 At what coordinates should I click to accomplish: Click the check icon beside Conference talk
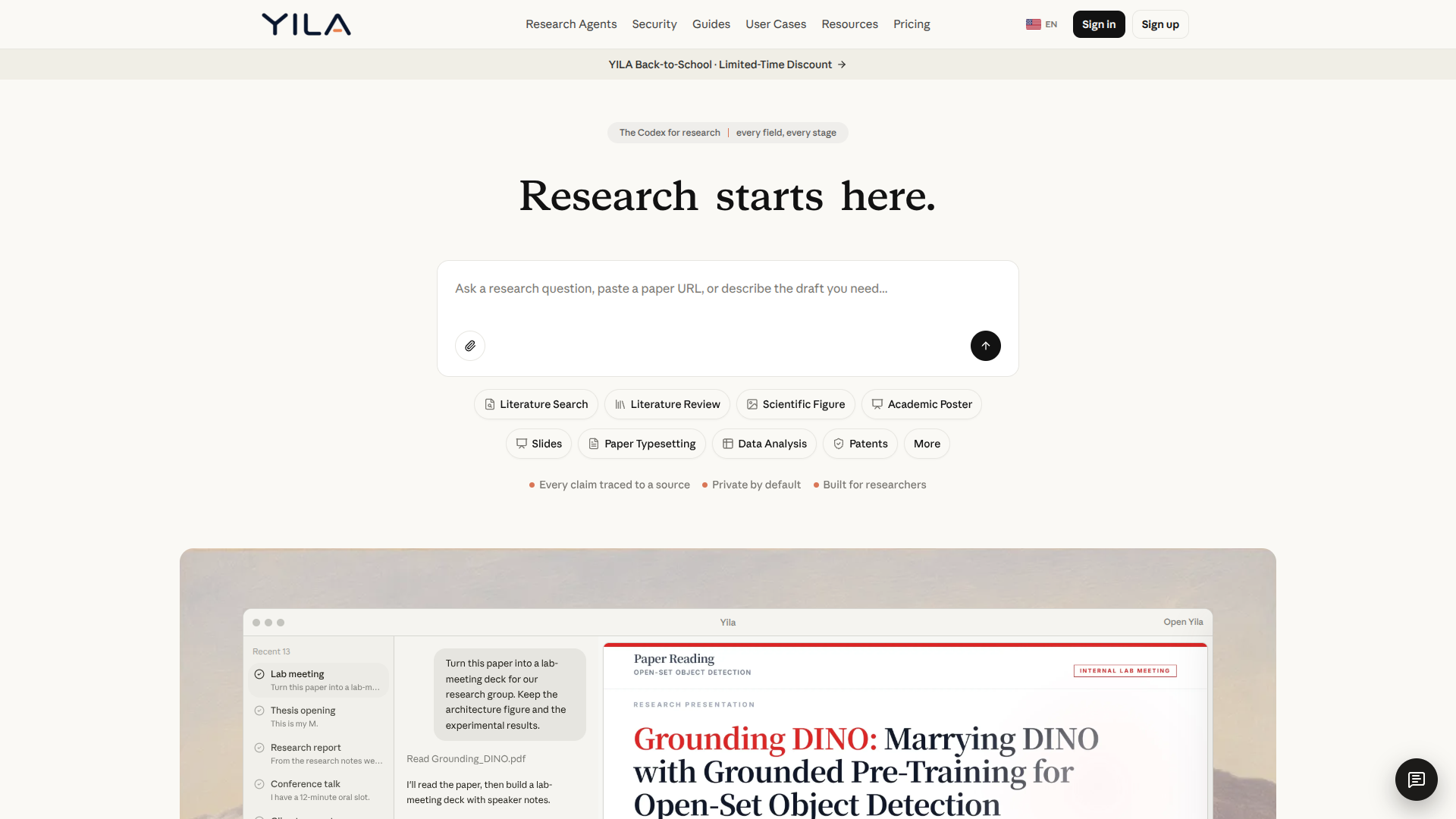(x=259, y=784)
